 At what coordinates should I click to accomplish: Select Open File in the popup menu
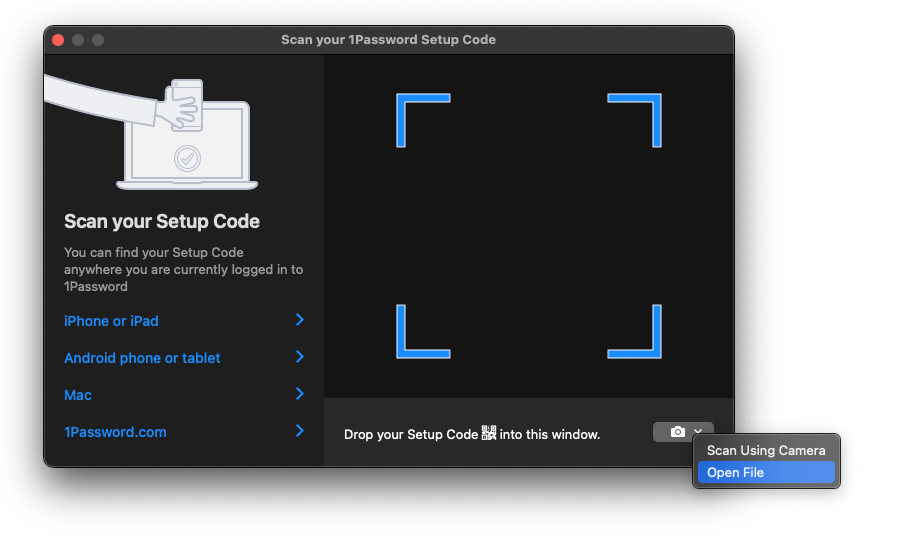pyautogui.click(x=766, y=472)
